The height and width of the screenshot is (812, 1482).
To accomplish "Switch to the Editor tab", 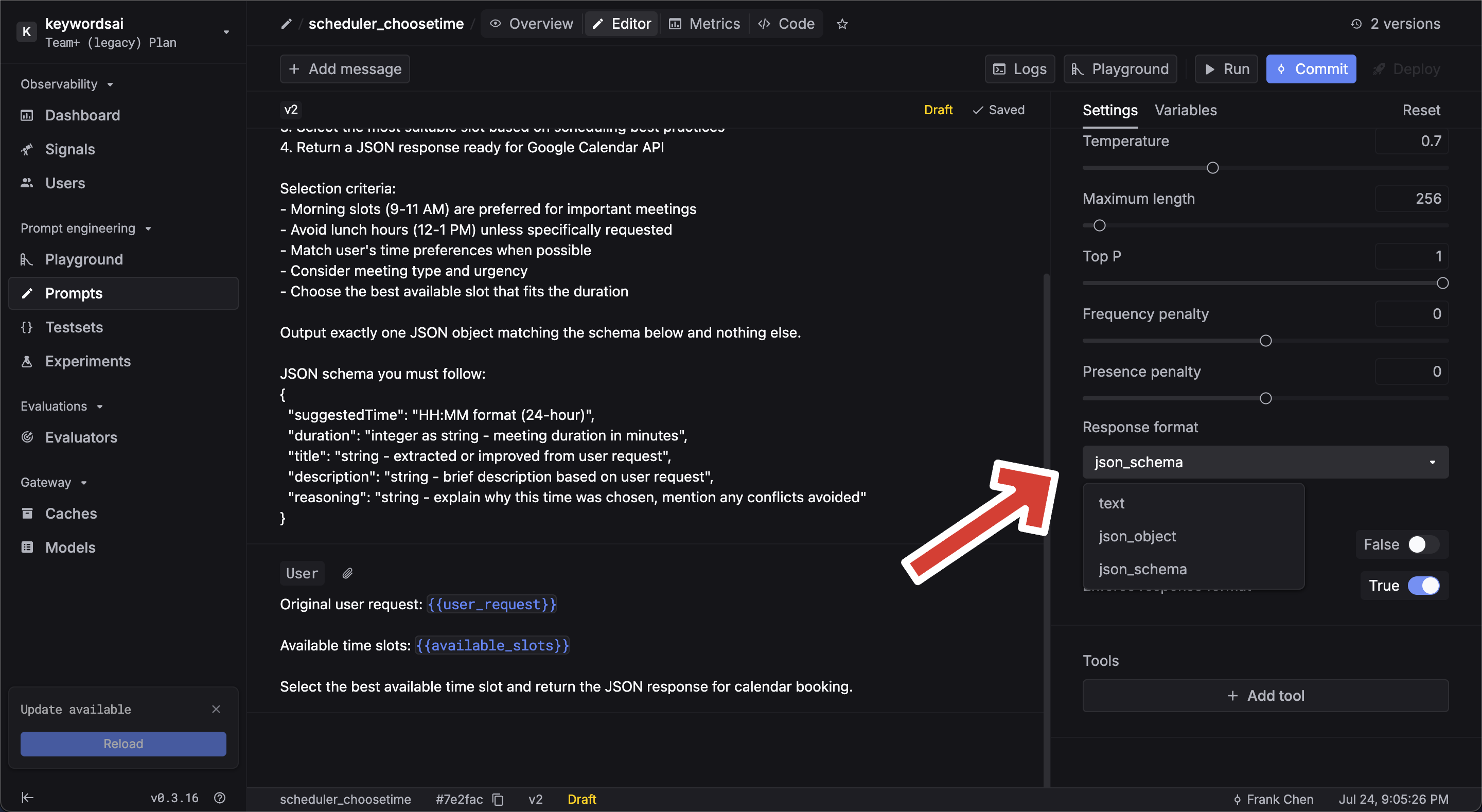I will [622, 24].
